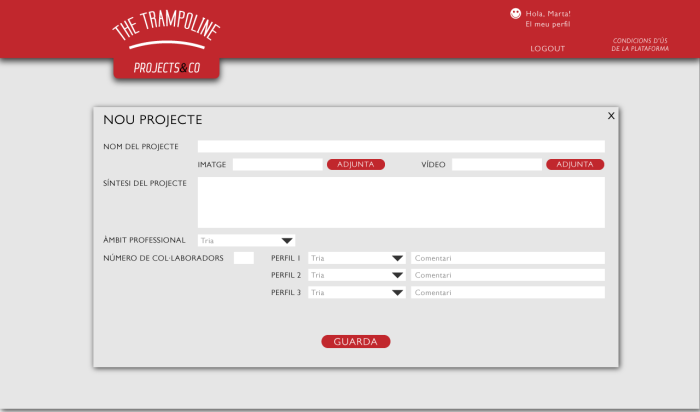This screenshot has width=700, height=412.
Task: Click the Número de Col·laboradors field
Action: pyautogui.click(x=243, y=258)
